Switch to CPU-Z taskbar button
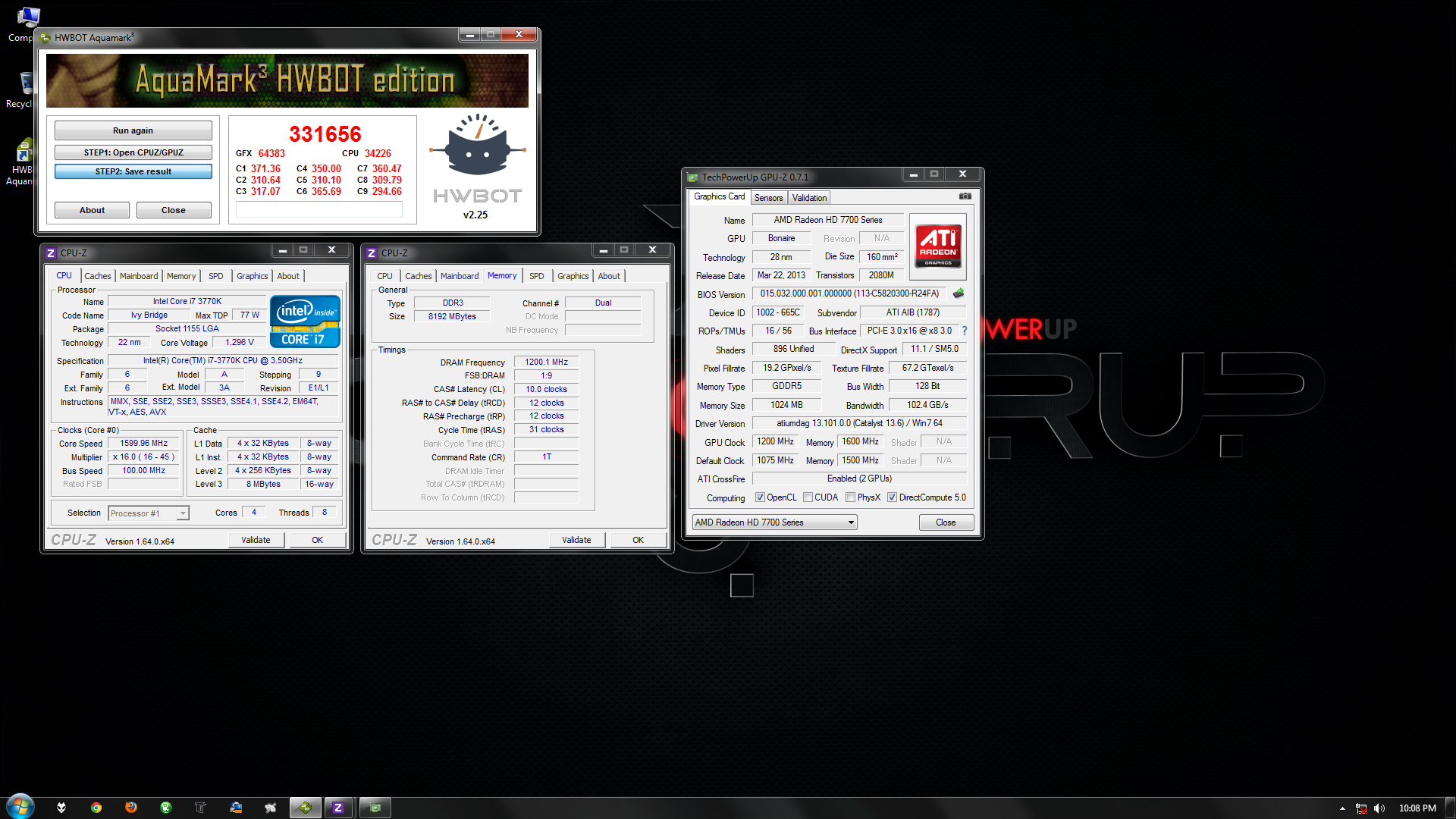This screenshot has height=819, width=1456. coord(338,808)
